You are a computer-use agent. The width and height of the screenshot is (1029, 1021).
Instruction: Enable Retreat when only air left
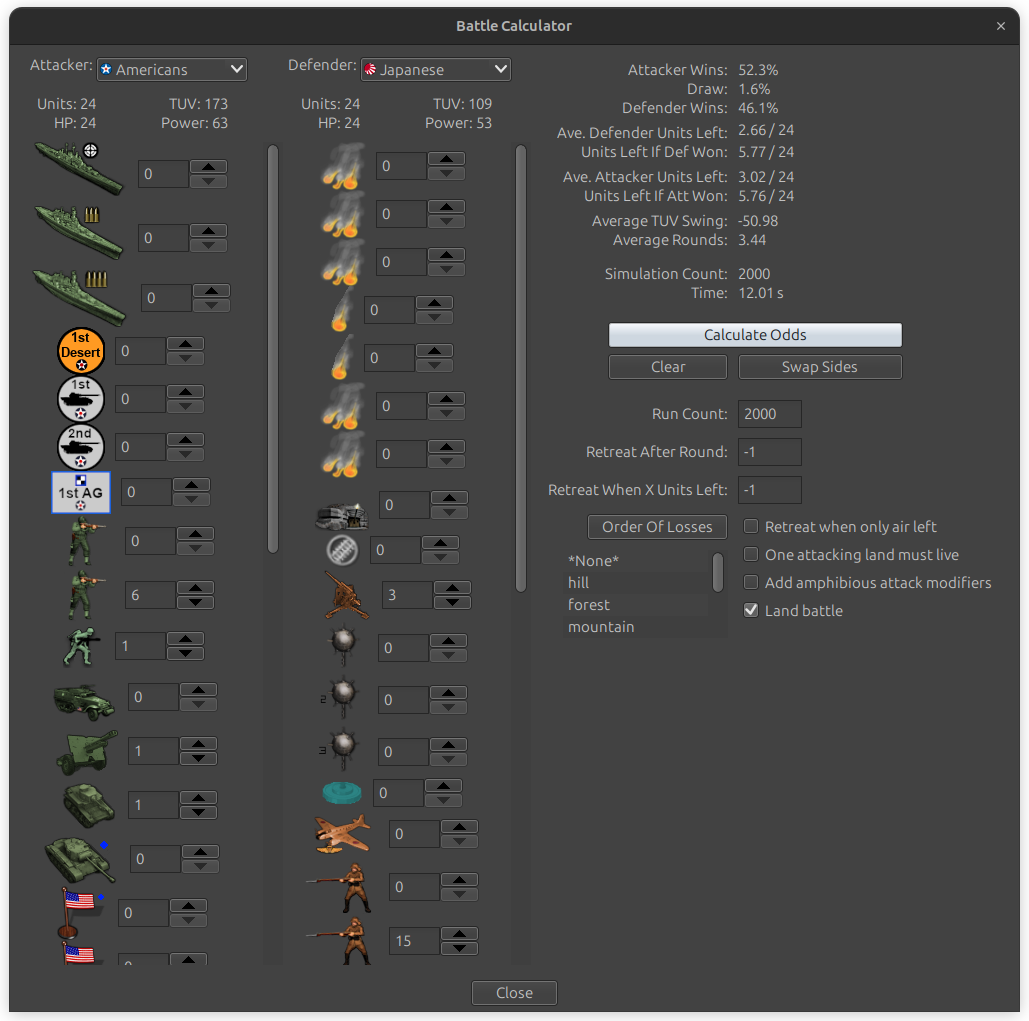pyautogui.click(x=750, y=526)
